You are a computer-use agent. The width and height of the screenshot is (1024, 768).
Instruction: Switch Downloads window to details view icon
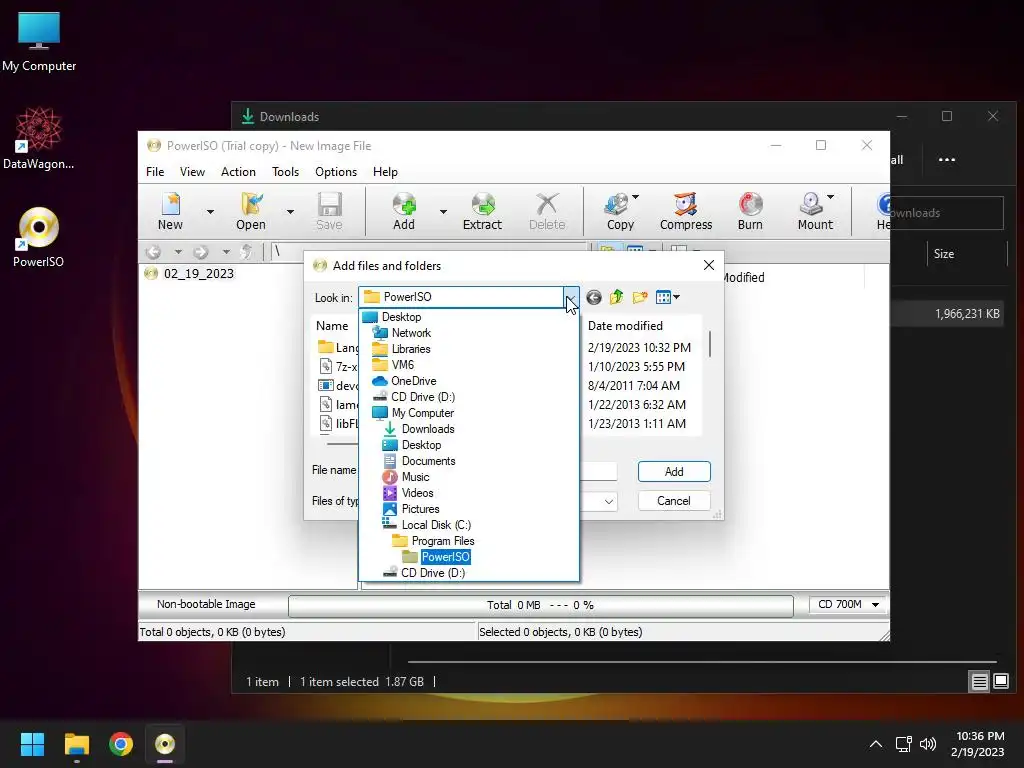[x=980, y=682]
